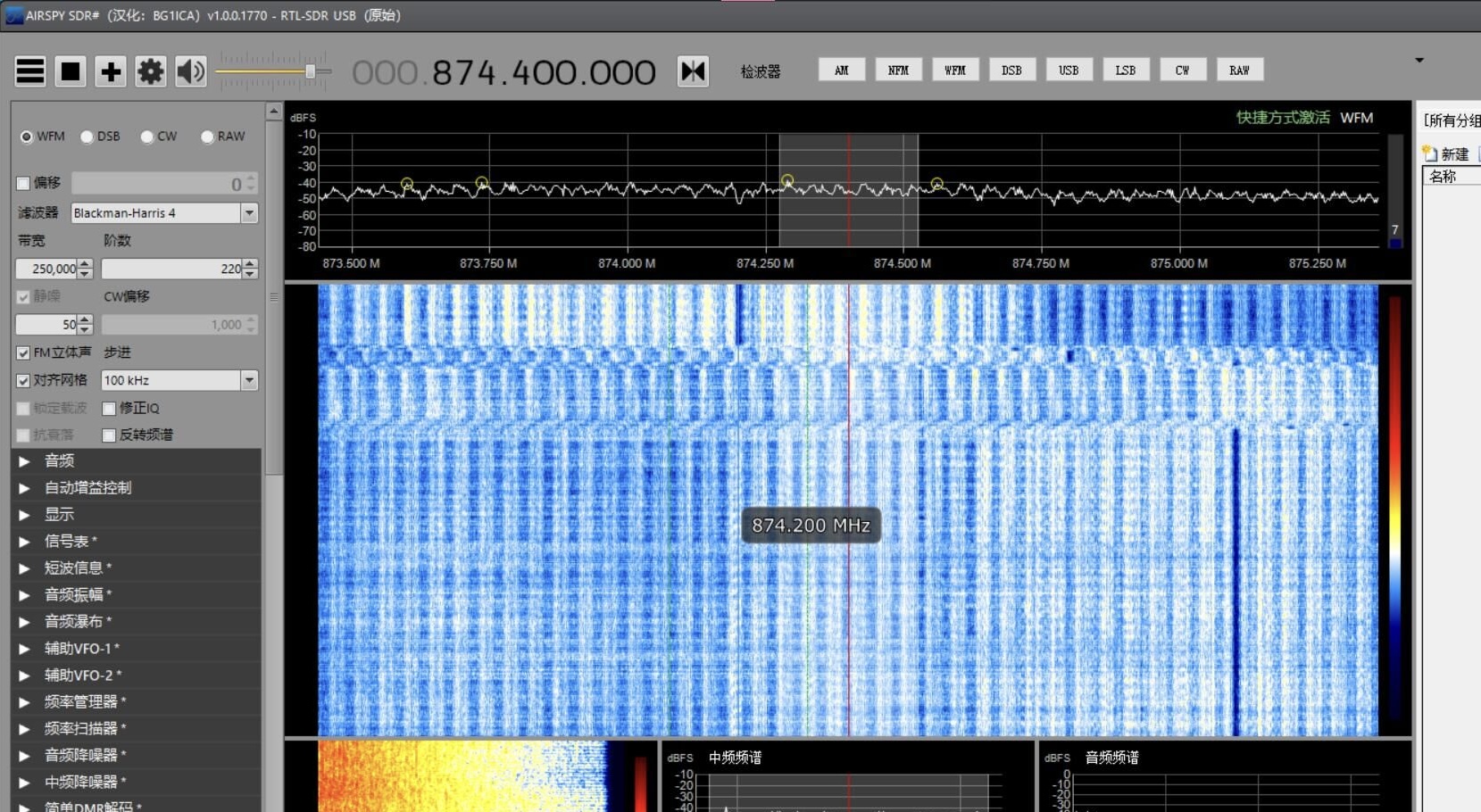Click the new (新建) icon in the right panel
This screenshot has width=1481, height=812.
(1430, 153)
